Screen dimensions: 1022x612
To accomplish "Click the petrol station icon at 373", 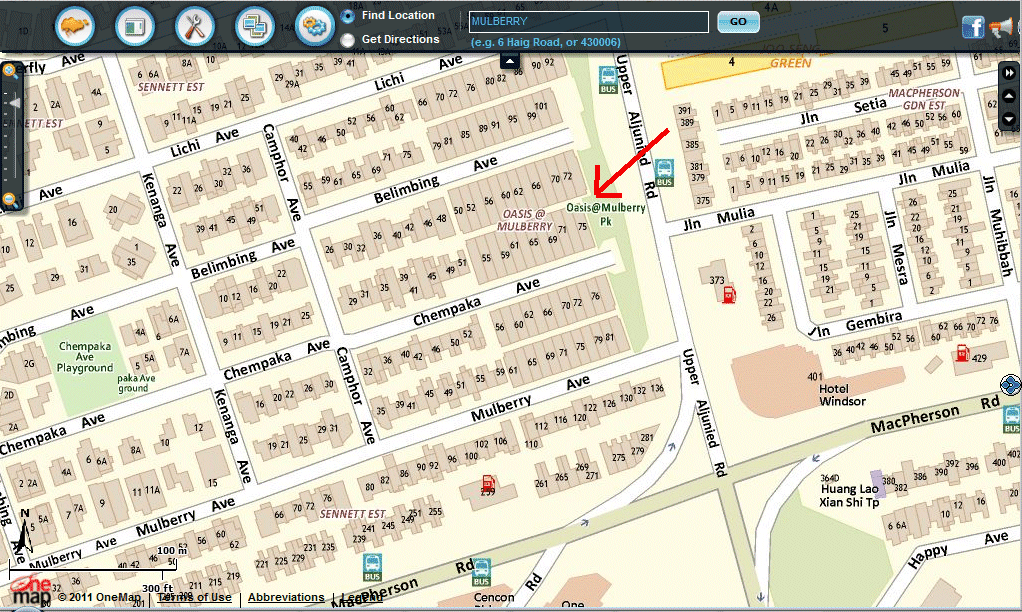I will pos(729,294).
